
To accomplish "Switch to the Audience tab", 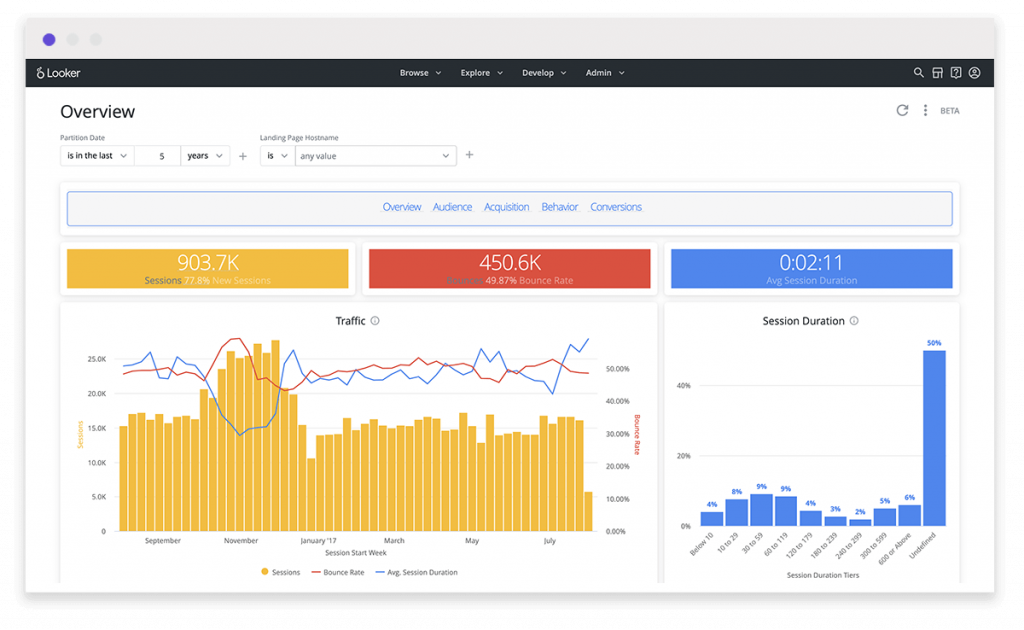I will (x=452, y=207).
